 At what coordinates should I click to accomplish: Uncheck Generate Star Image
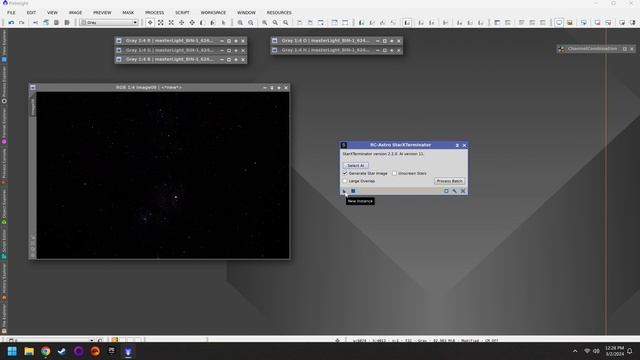(345, 173)
